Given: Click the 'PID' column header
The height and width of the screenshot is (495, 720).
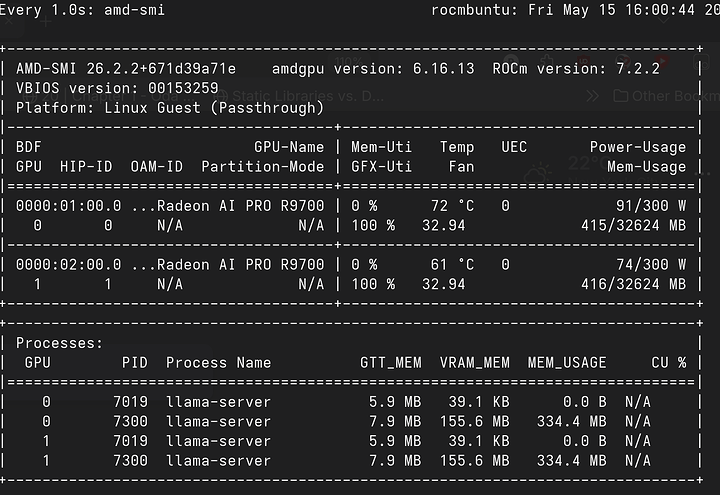Looking at the screenshot, I should (135, 363).
